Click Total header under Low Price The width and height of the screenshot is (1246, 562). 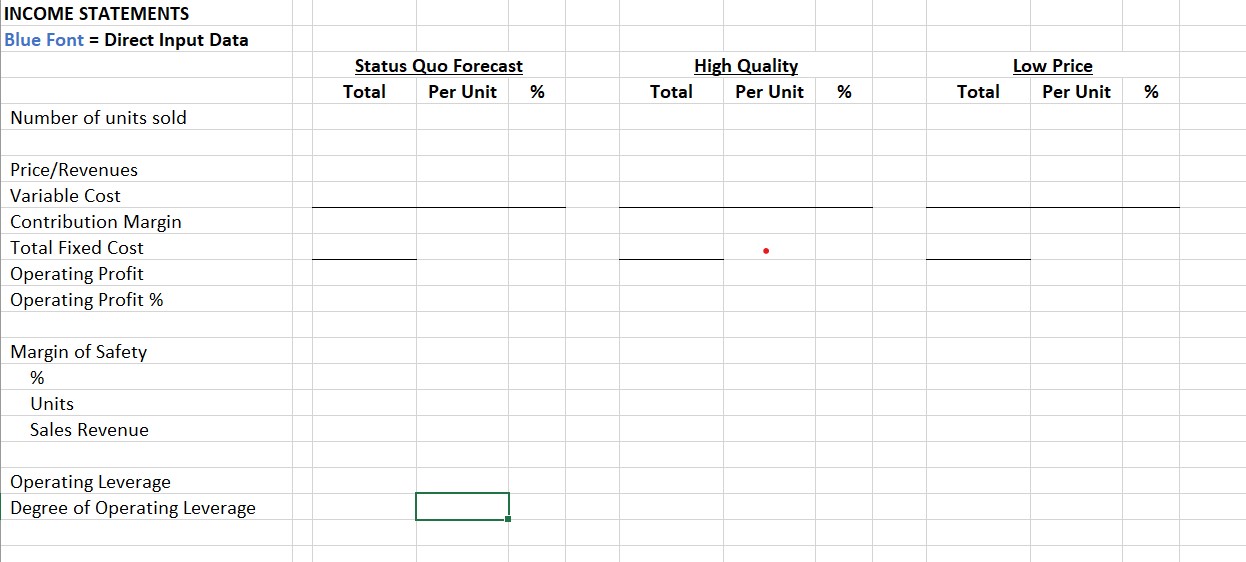click(x=978, y=92)
